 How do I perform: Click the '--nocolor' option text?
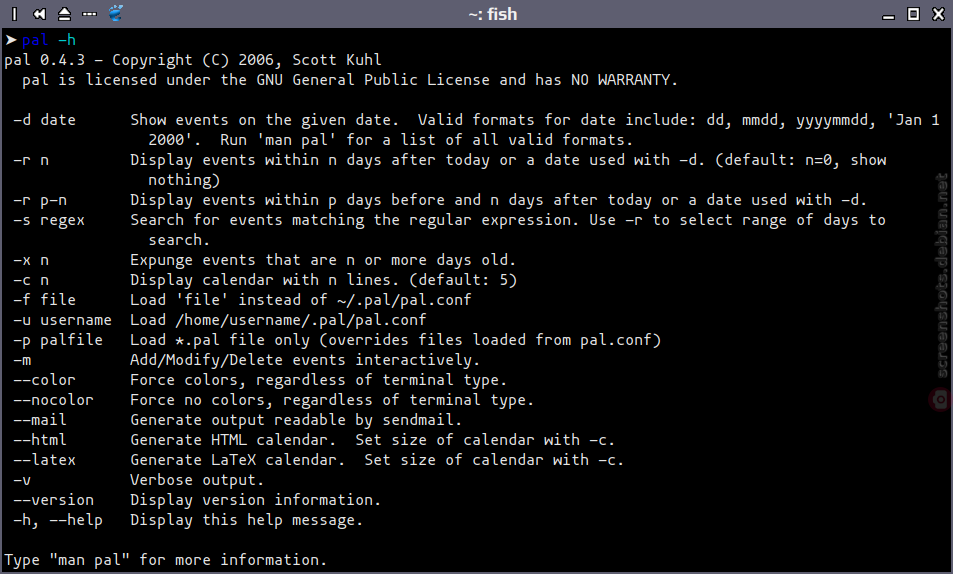(x=53, y=400)
